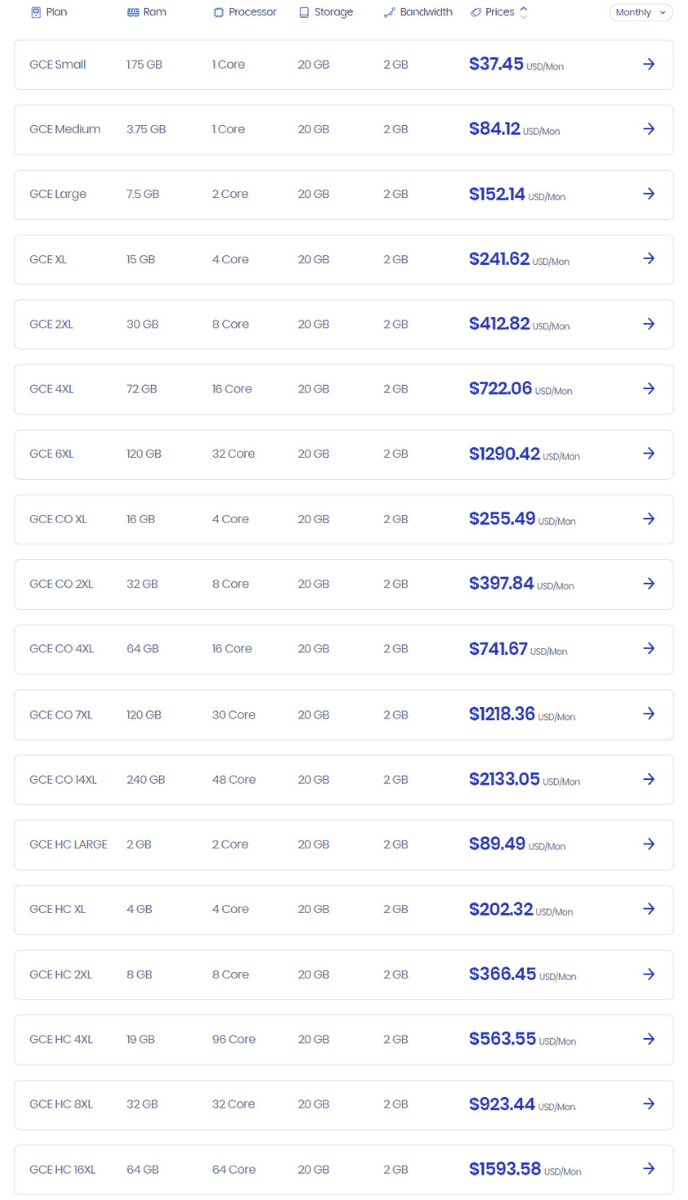Click arrow icon for GCE HC LARGE
688x1200 pixels.
pyautogui.click(x=649, y=844)
